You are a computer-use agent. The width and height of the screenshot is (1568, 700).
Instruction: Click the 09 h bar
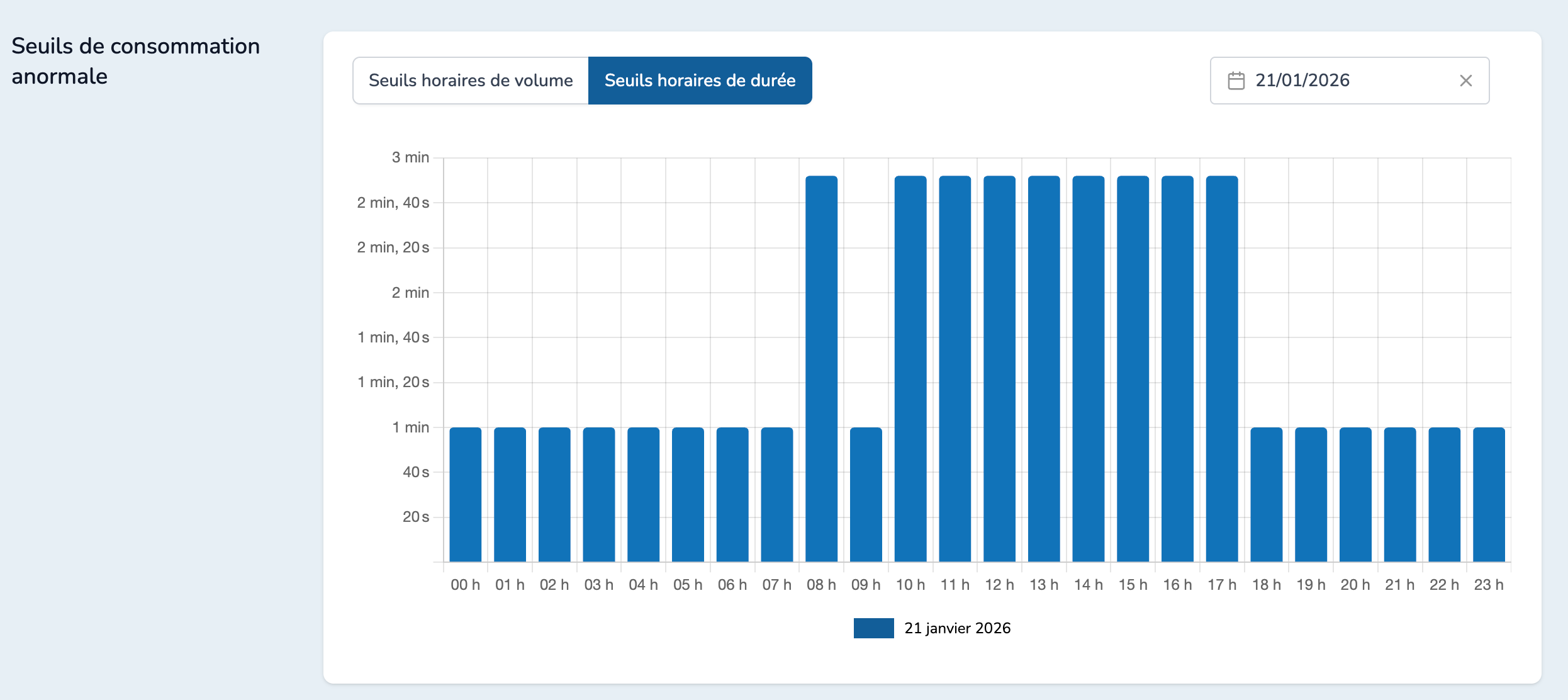click(866, 494)
